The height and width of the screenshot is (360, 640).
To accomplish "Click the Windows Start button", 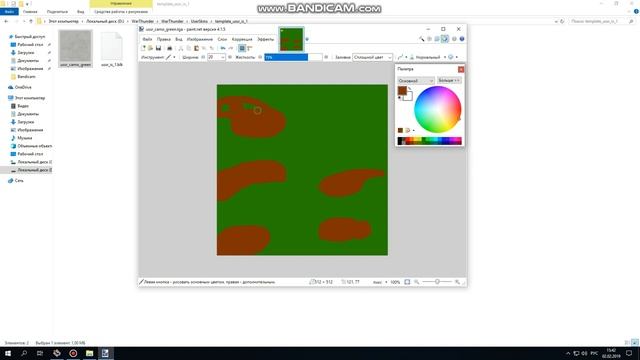I will pos(8,353).
